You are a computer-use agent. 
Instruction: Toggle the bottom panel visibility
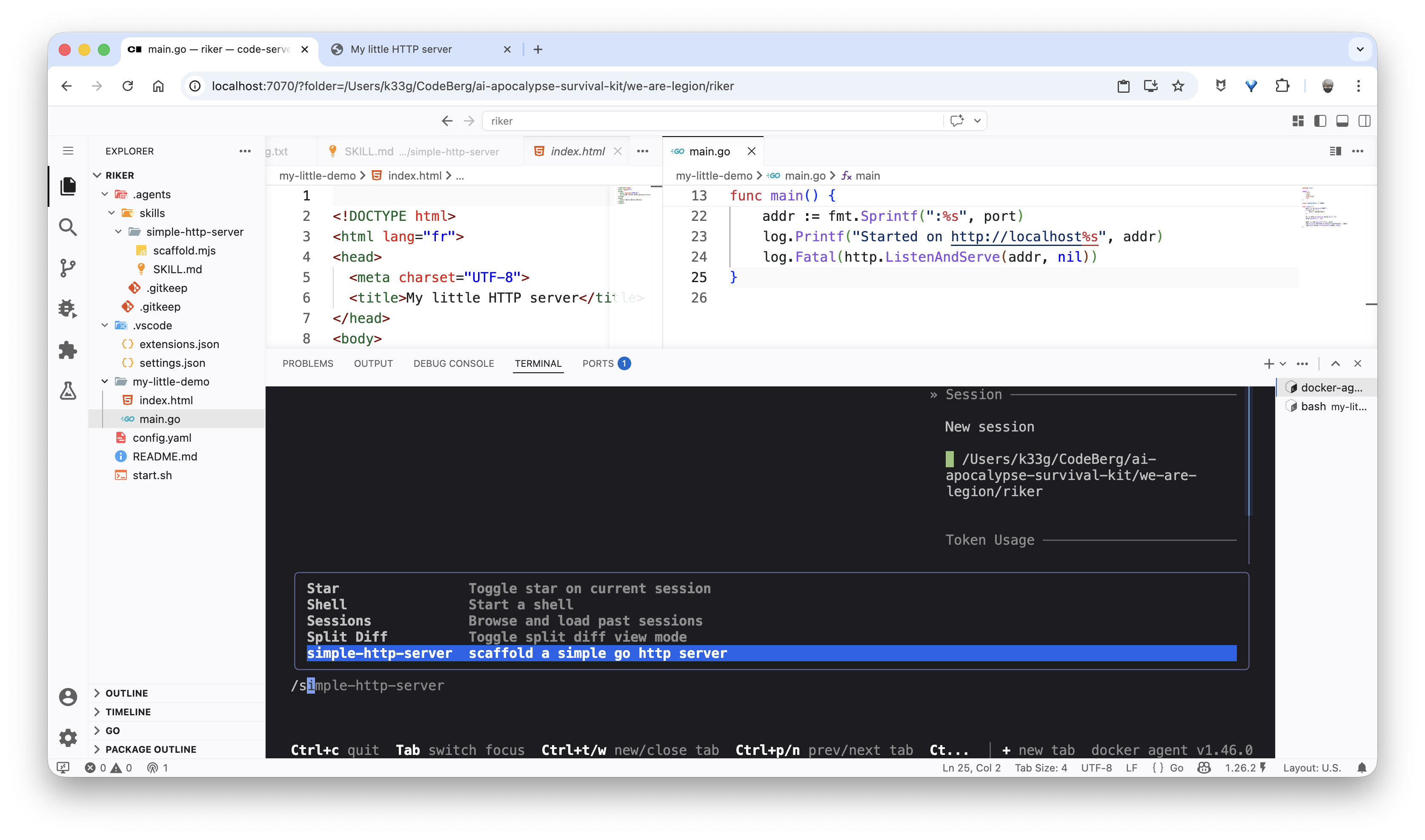pos(1342,120)
